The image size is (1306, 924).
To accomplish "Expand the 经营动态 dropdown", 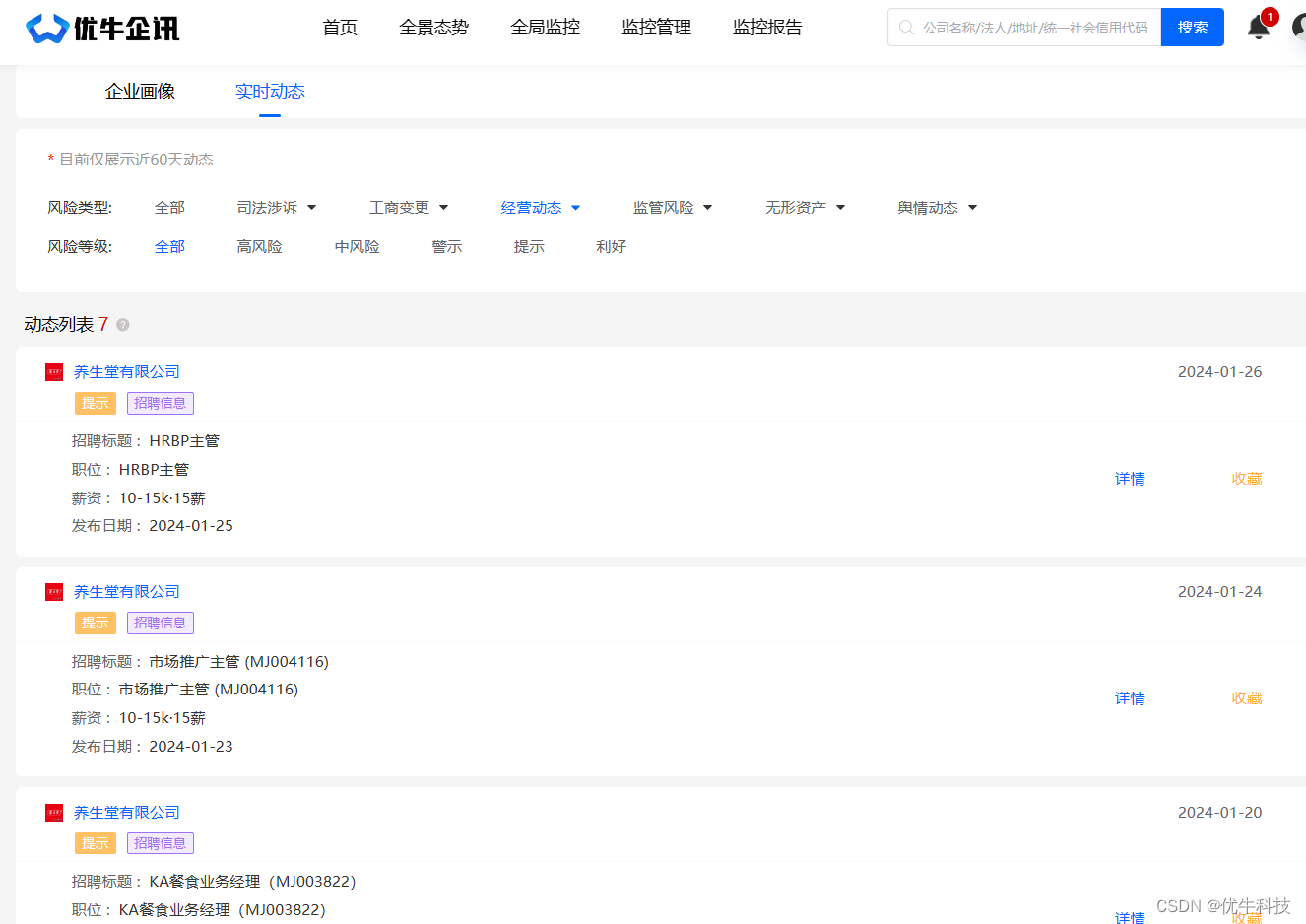I will click(x=541, y=208).
